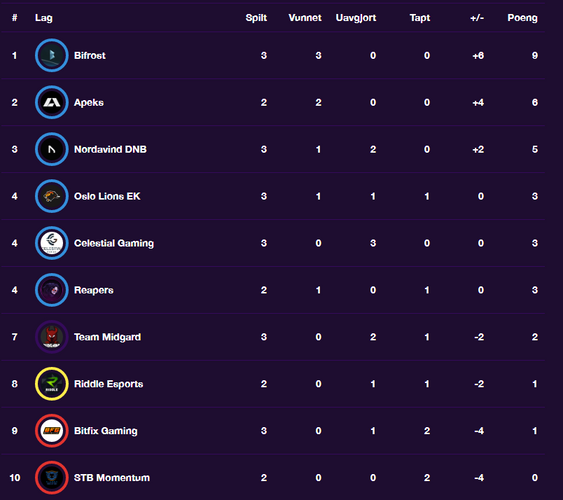Open the Bifrost team name link

click(90, 56)
